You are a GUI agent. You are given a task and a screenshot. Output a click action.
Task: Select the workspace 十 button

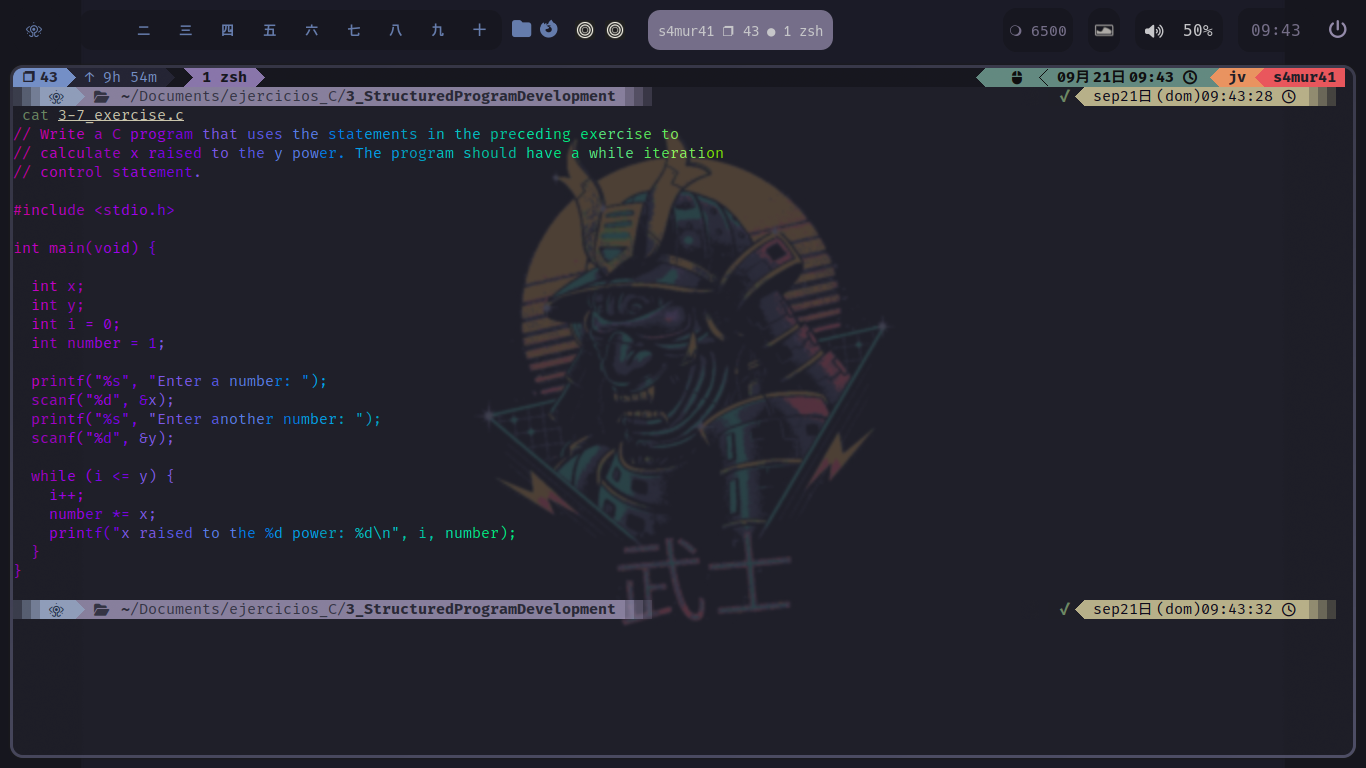[479, 31]
